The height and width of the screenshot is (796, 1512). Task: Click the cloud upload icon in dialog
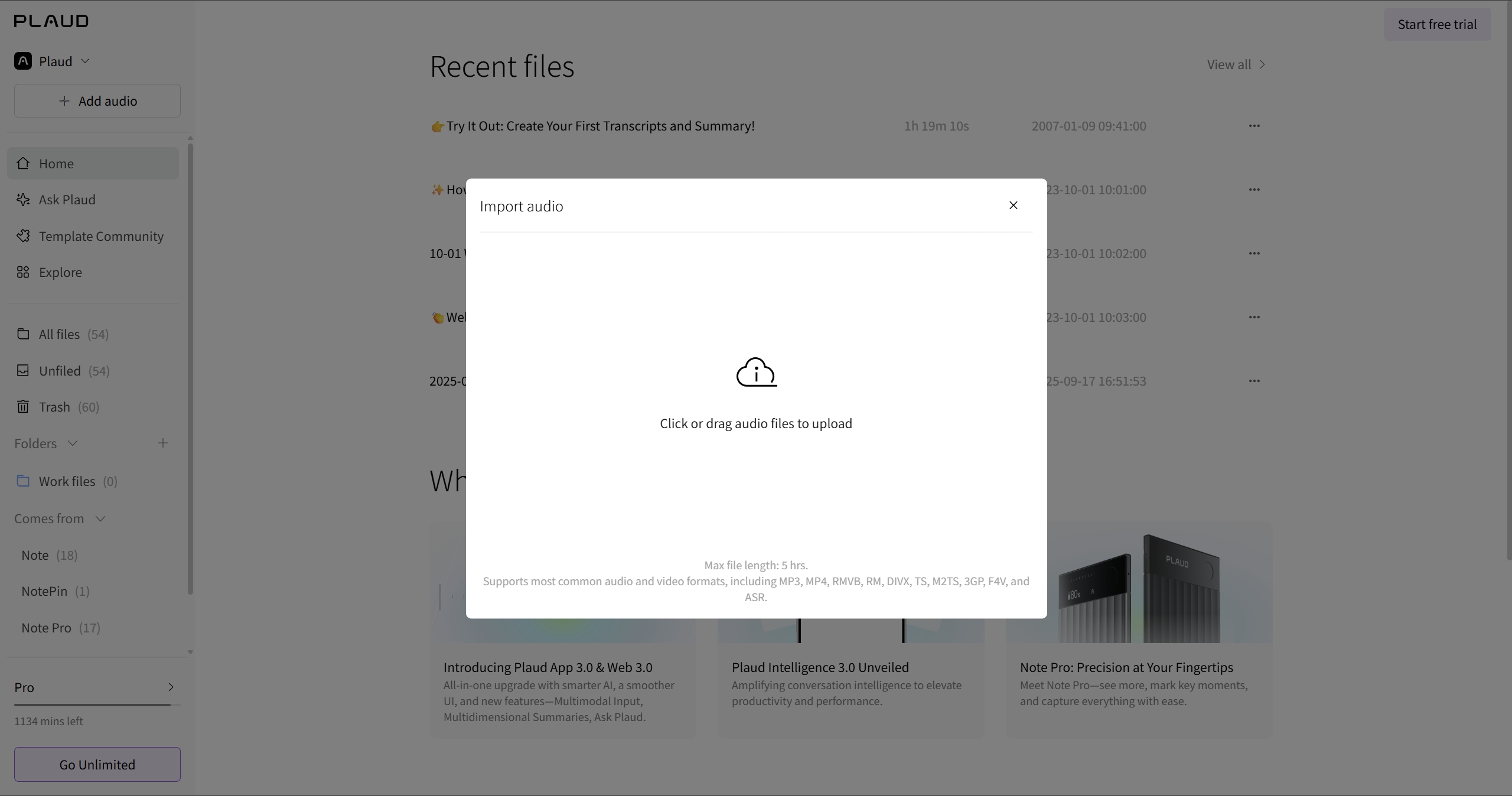pos(757,372)
